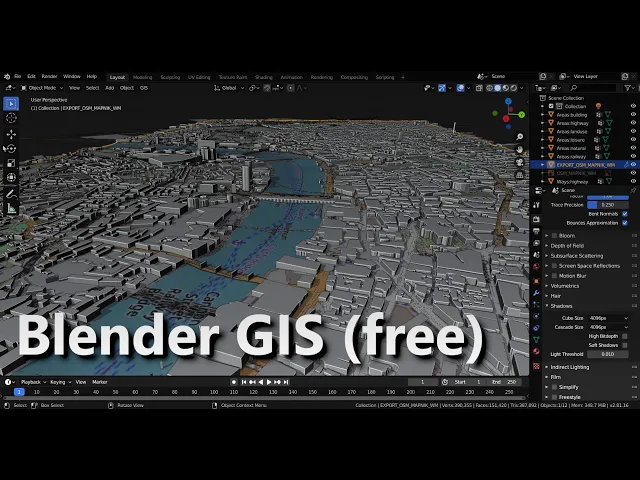Select the Cursor tool

point(11,118)
